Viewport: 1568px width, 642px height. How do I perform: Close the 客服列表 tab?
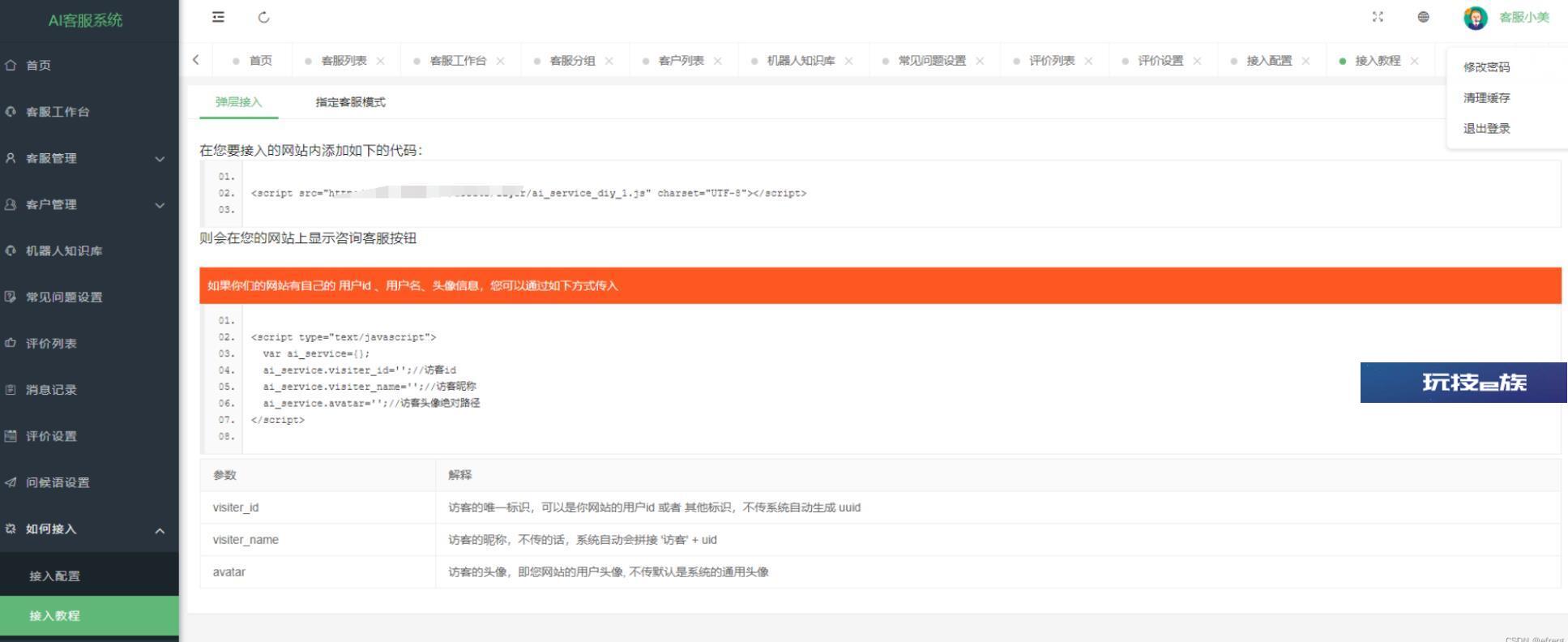[381, 61]
